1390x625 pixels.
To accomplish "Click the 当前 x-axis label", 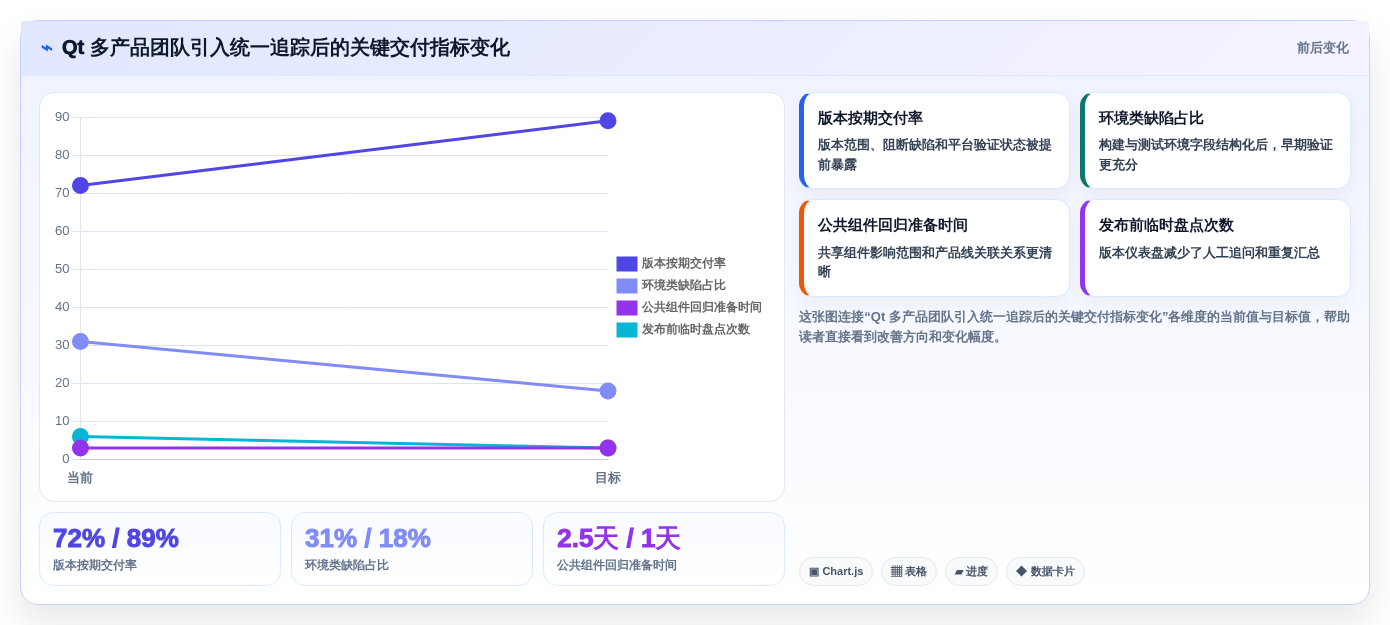I will pyautogui.click(x=80, y=478).
